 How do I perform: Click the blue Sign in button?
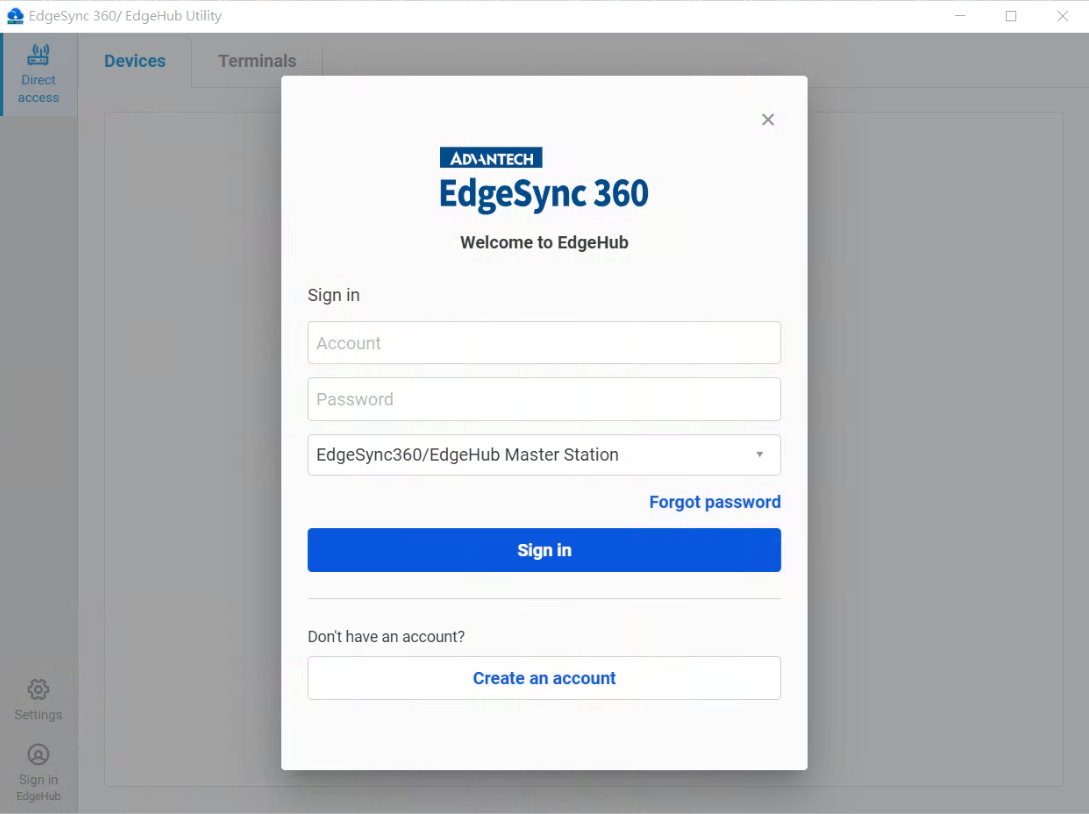(544, 549)
